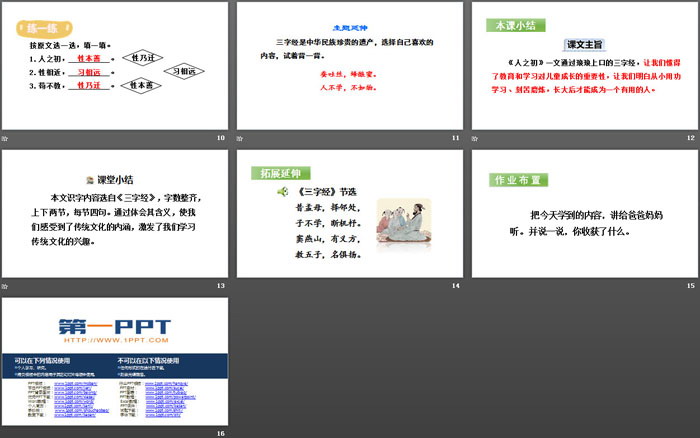Click the summary paragraph on slide 13
This screenshot has height=438, width=700.
tap(116, 220)
